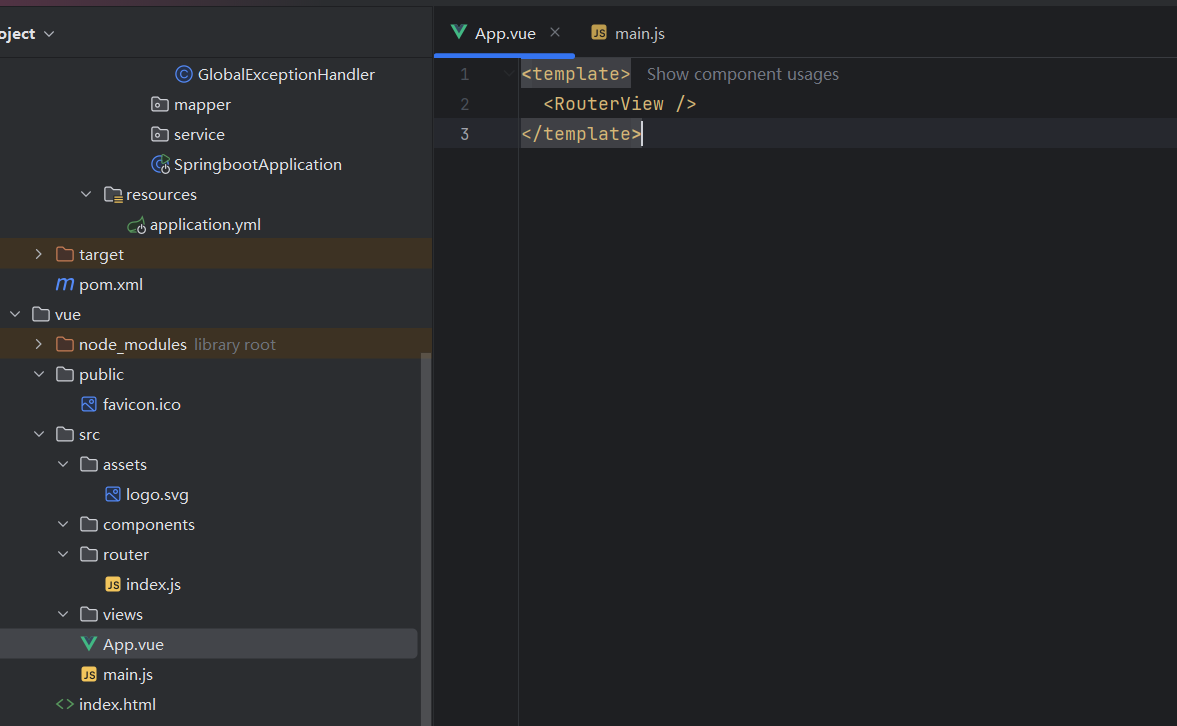Image resolution: width=1177 pixels, height=726 pixels.
Task: Click the Spring leaf icon on application.yml
Action: [x=136, y=224]
